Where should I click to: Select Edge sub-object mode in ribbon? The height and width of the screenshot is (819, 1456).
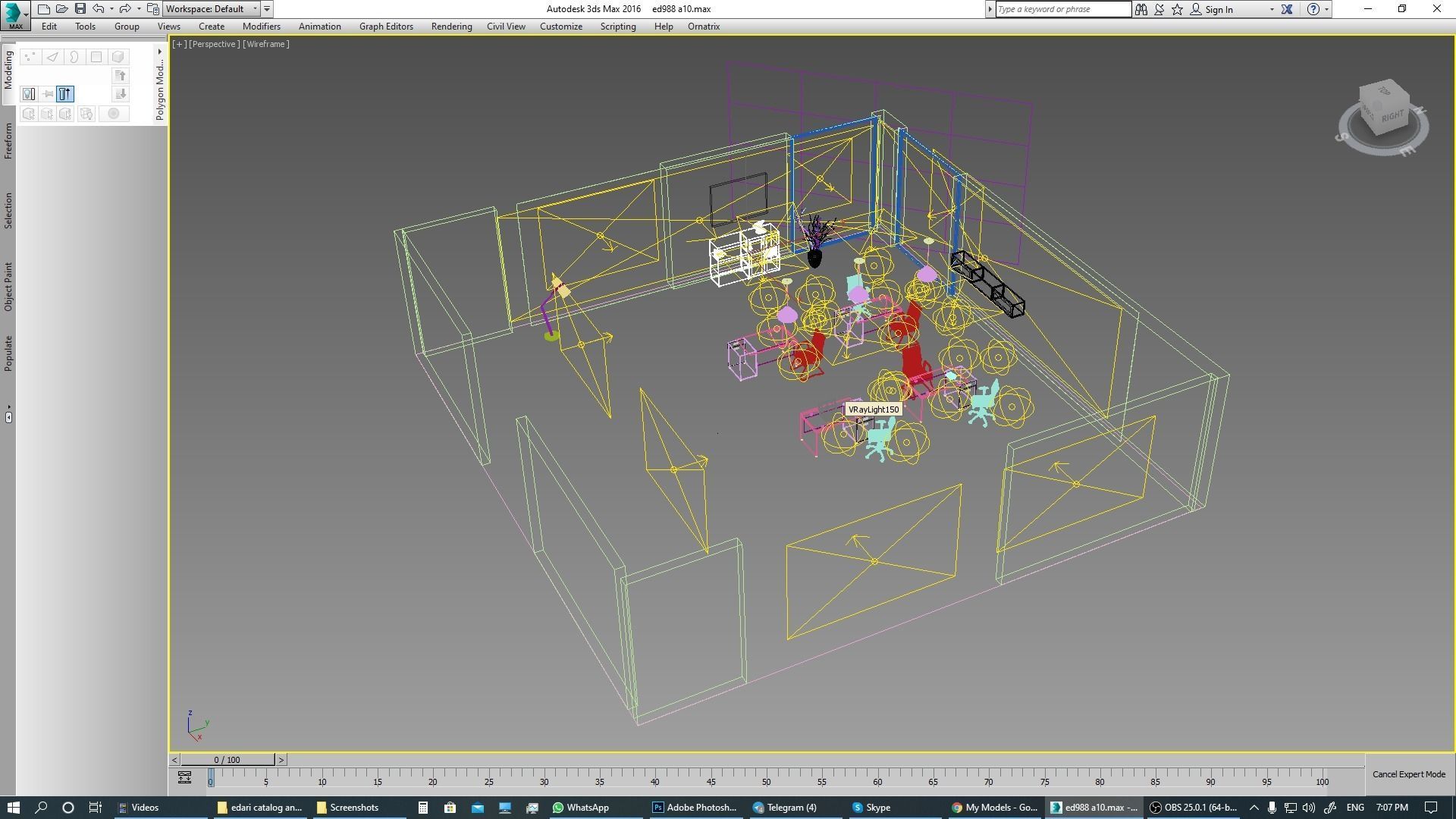click(x=52, y=57)
